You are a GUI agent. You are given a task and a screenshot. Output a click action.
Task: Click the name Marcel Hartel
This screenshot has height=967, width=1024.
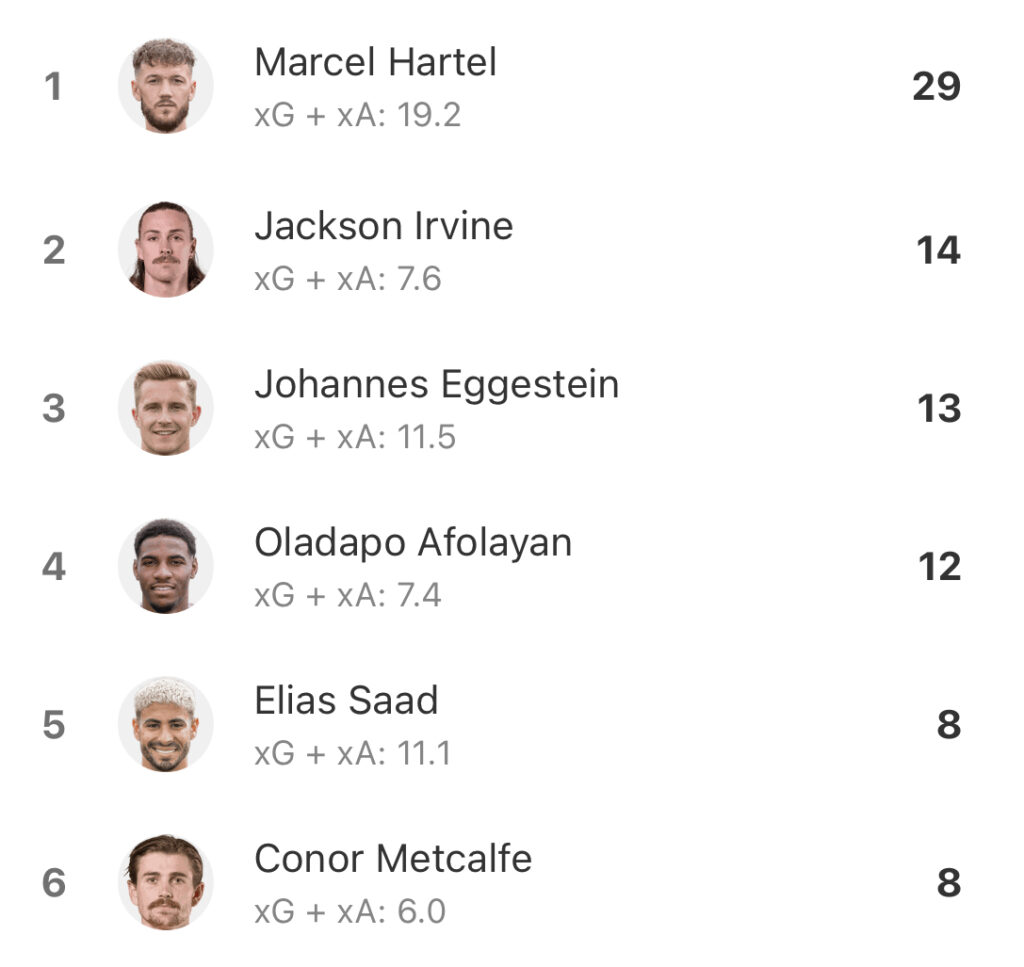[x=376, y=62]
